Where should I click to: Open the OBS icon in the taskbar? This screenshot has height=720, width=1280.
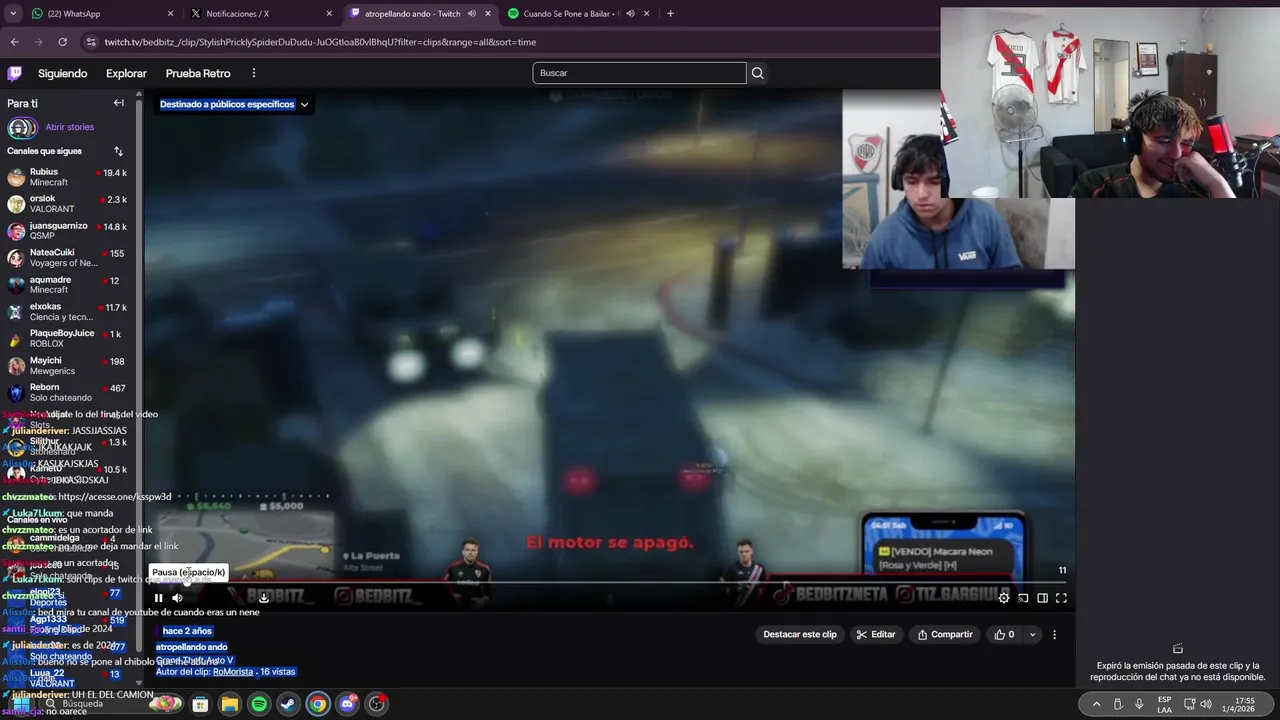coord(377,704)
